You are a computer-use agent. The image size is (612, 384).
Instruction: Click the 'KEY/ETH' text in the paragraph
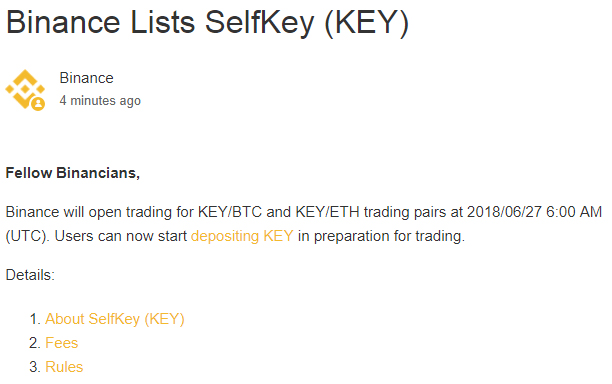click(x=327, y=212)
